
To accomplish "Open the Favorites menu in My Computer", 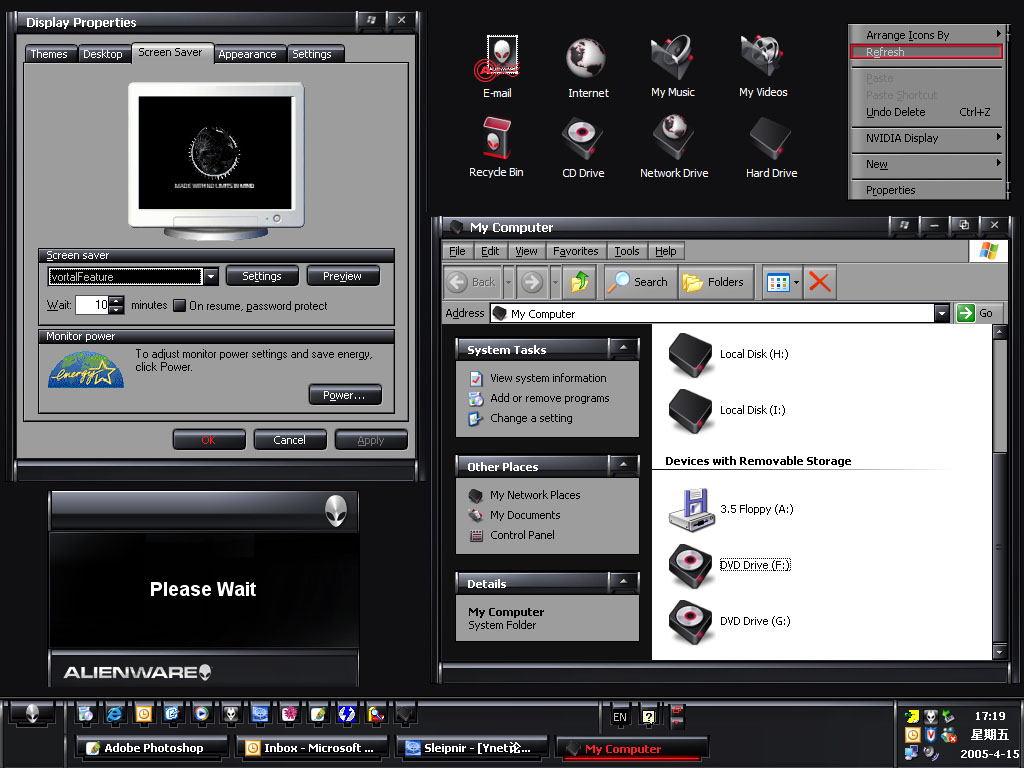I will click(x=575, y=251).
